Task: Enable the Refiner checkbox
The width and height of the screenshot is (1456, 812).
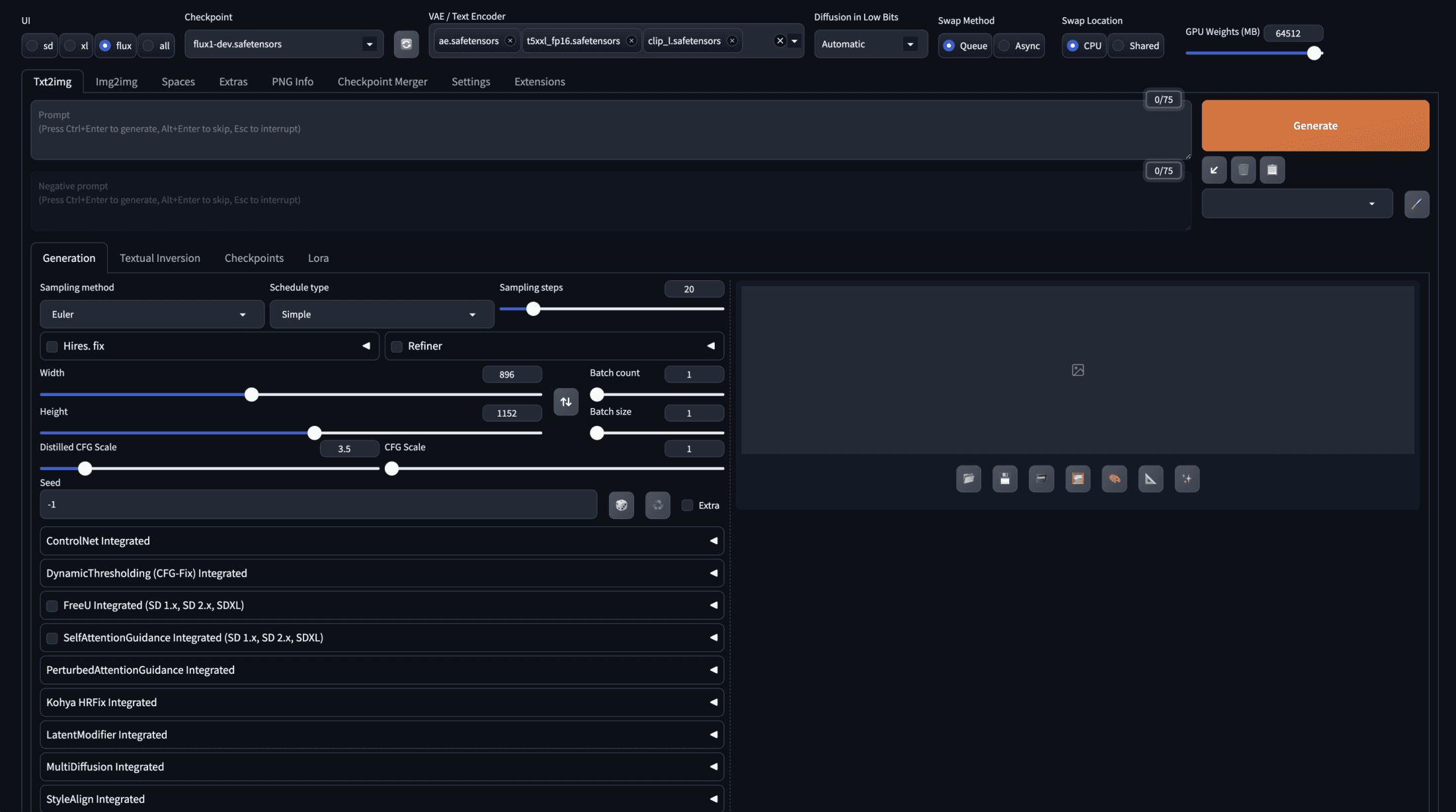Action: [x=397, y=346]
